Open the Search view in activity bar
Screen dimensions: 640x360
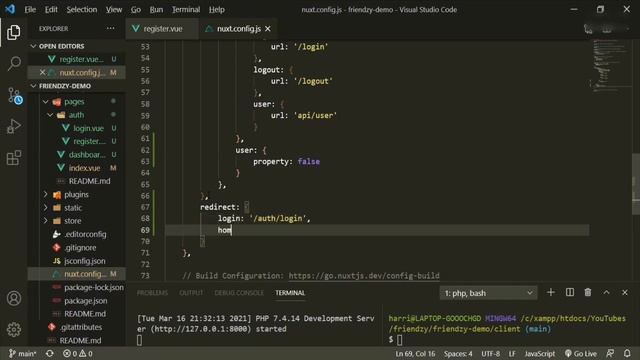pyautogui.click(x=13, y=64)
